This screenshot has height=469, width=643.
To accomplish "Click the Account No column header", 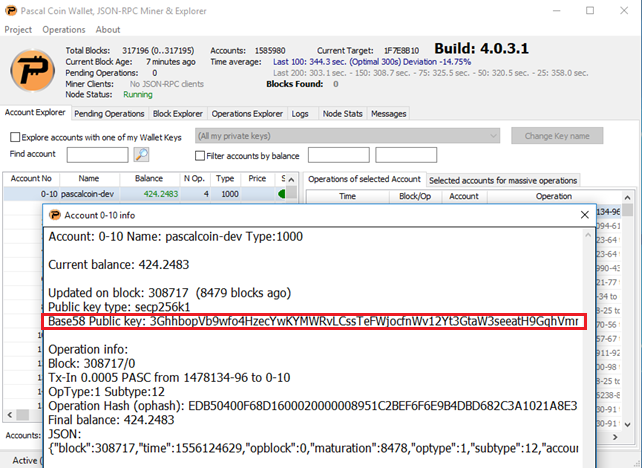I will 31,178.
